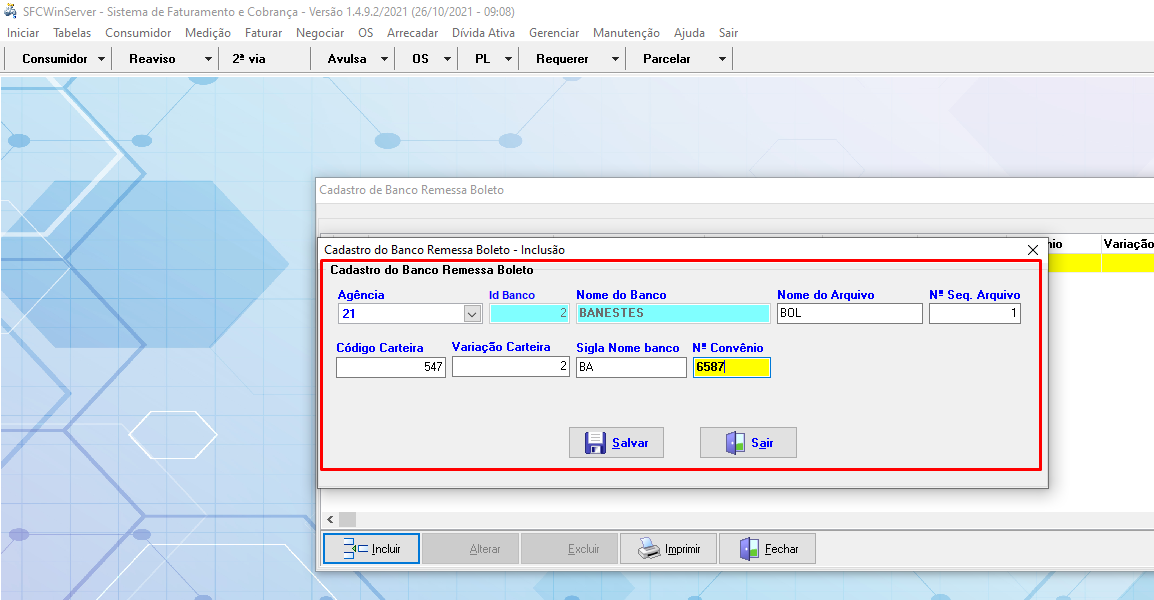Expand the Reaviso toolbar dropdown arrow
Viewport: 1154px width, 600px height.
(x=208, y=59)
